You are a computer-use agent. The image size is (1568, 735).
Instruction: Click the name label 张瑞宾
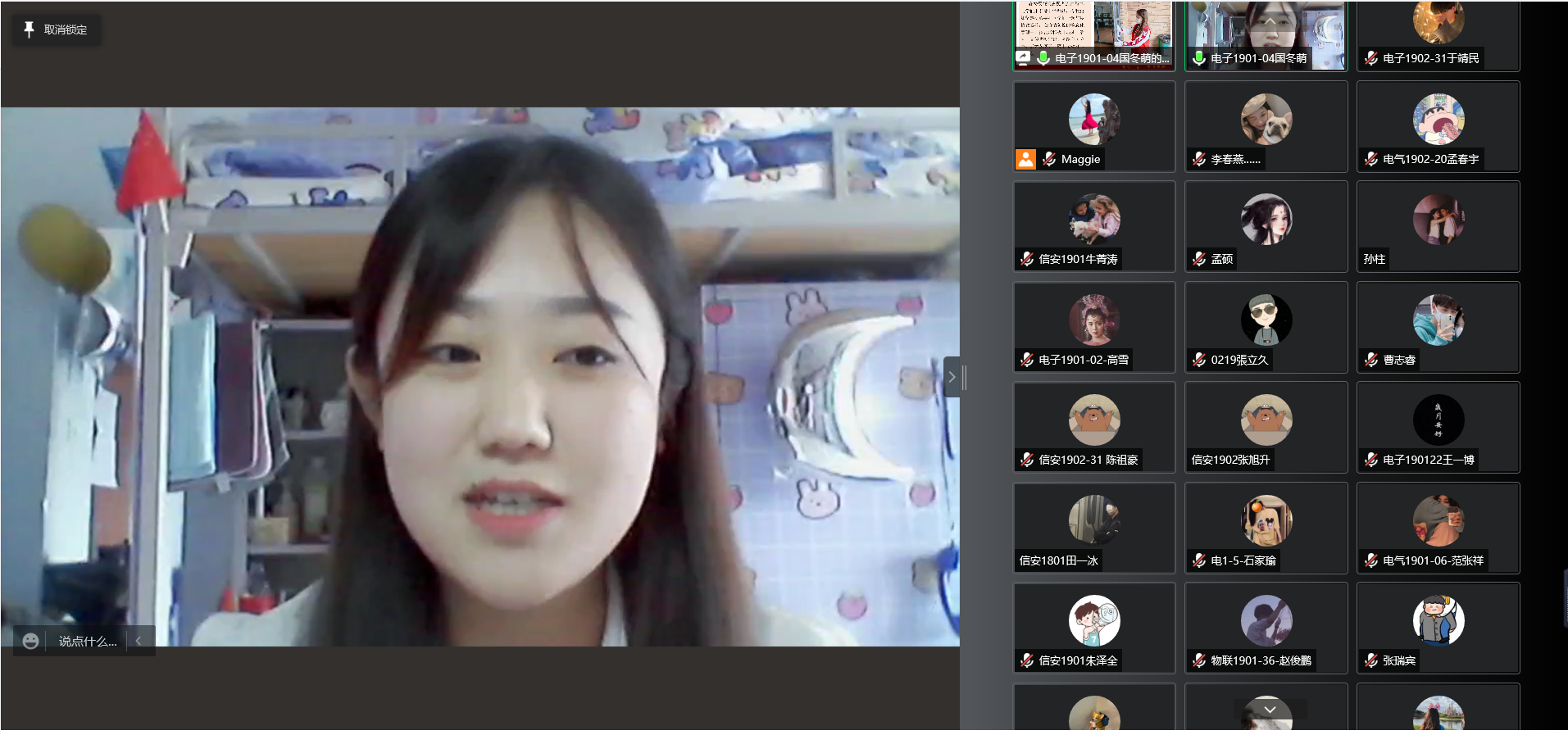tap(1399, 660)
